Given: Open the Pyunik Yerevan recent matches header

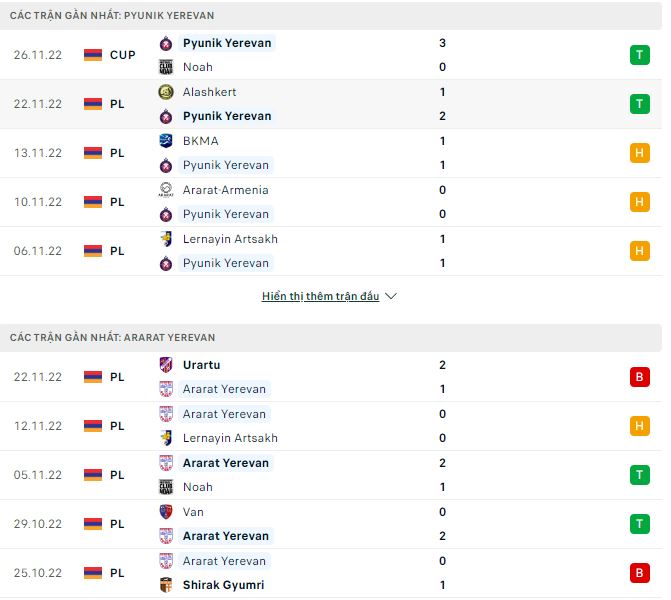Looking at the screenshot, I should tap(112, 16).
